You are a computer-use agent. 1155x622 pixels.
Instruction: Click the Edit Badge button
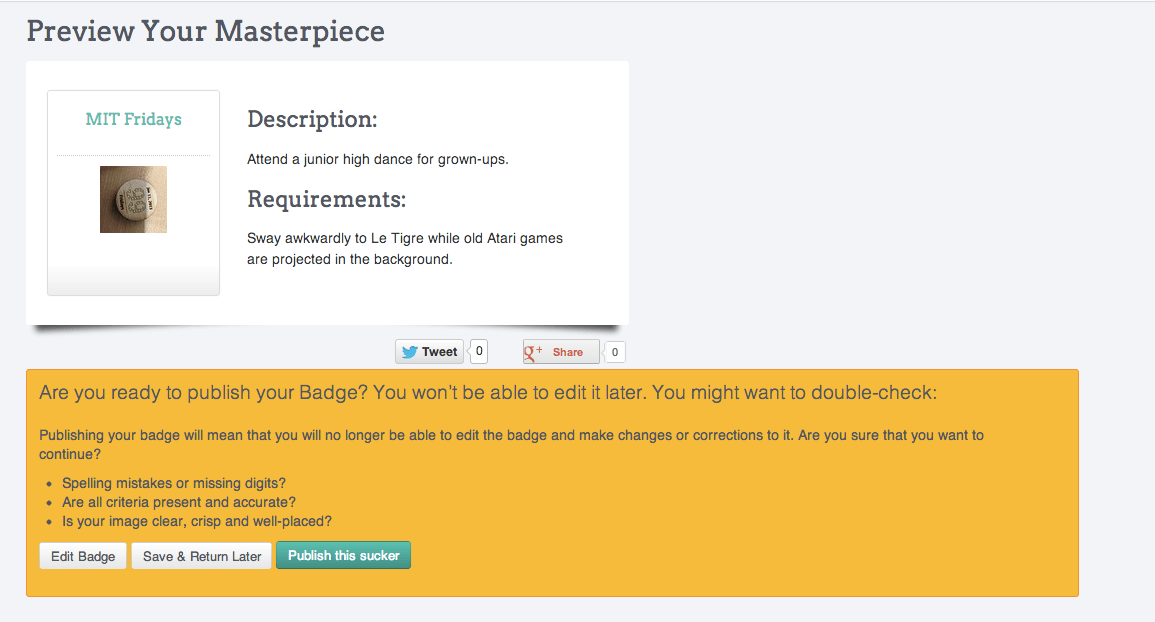pyautogui.click(x=83, y=556)
